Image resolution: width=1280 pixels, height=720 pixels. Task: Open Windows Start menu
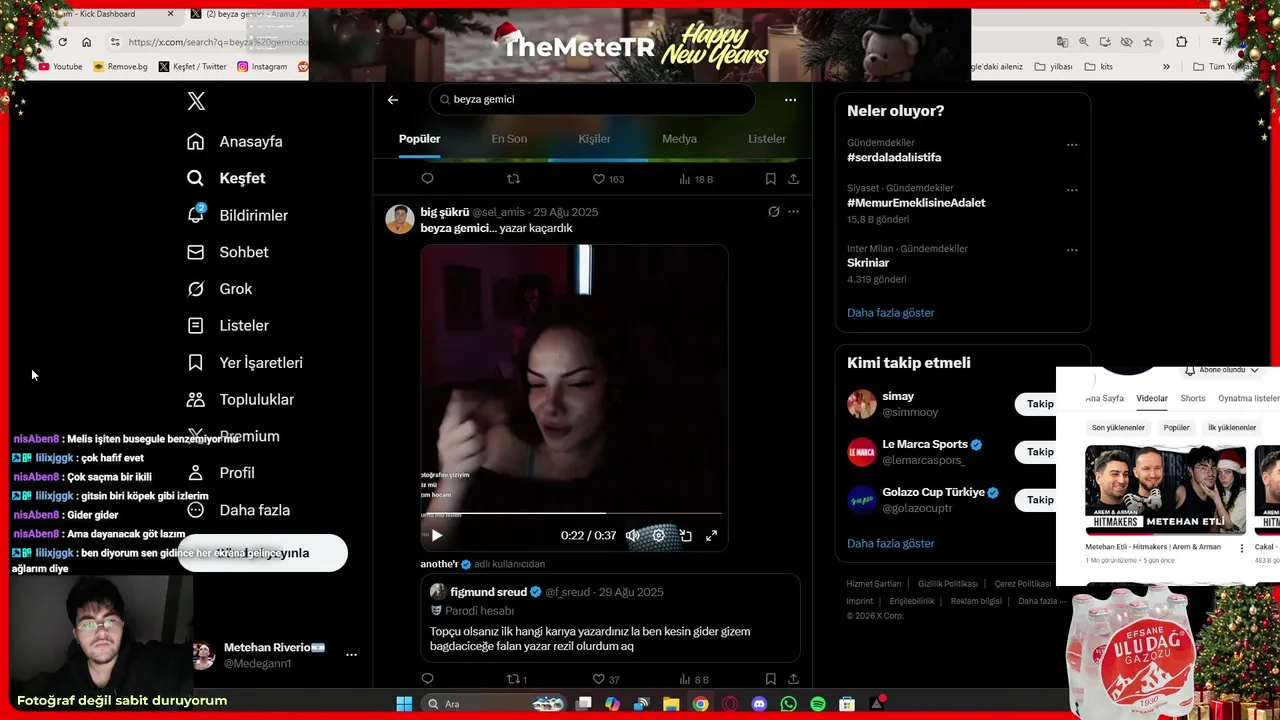click(x=404, y=704)
